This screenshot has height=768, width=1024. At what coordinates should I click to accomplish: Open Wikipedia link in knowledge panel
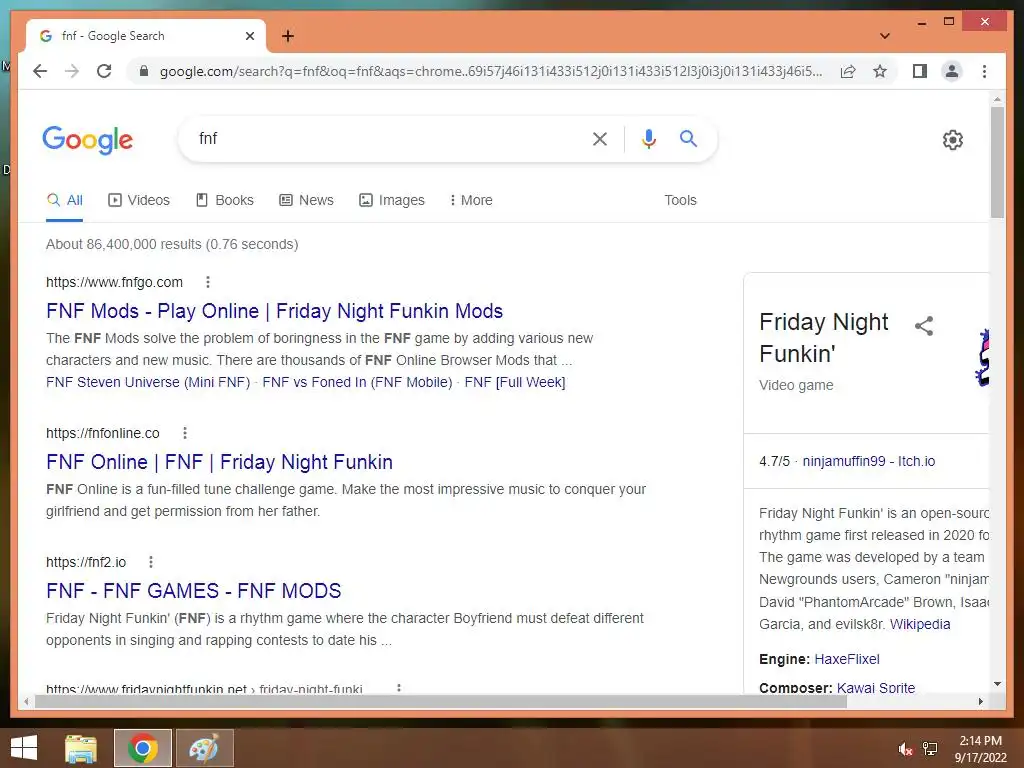pyautogui.click(x=920, y=624)
